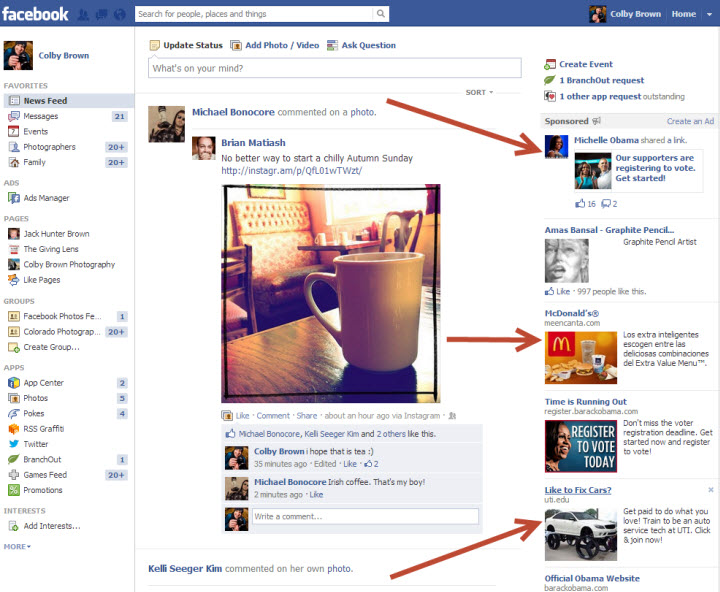Open the coffee mug photo
The width and height of the screenshot is (720, 592).
tap(331, 293)
